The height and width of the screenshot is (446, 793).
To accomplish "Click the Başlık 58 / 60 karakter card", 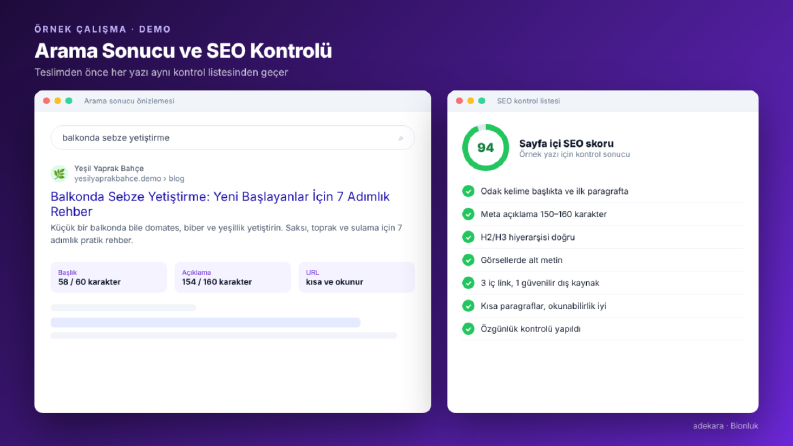I will [109, 277].
